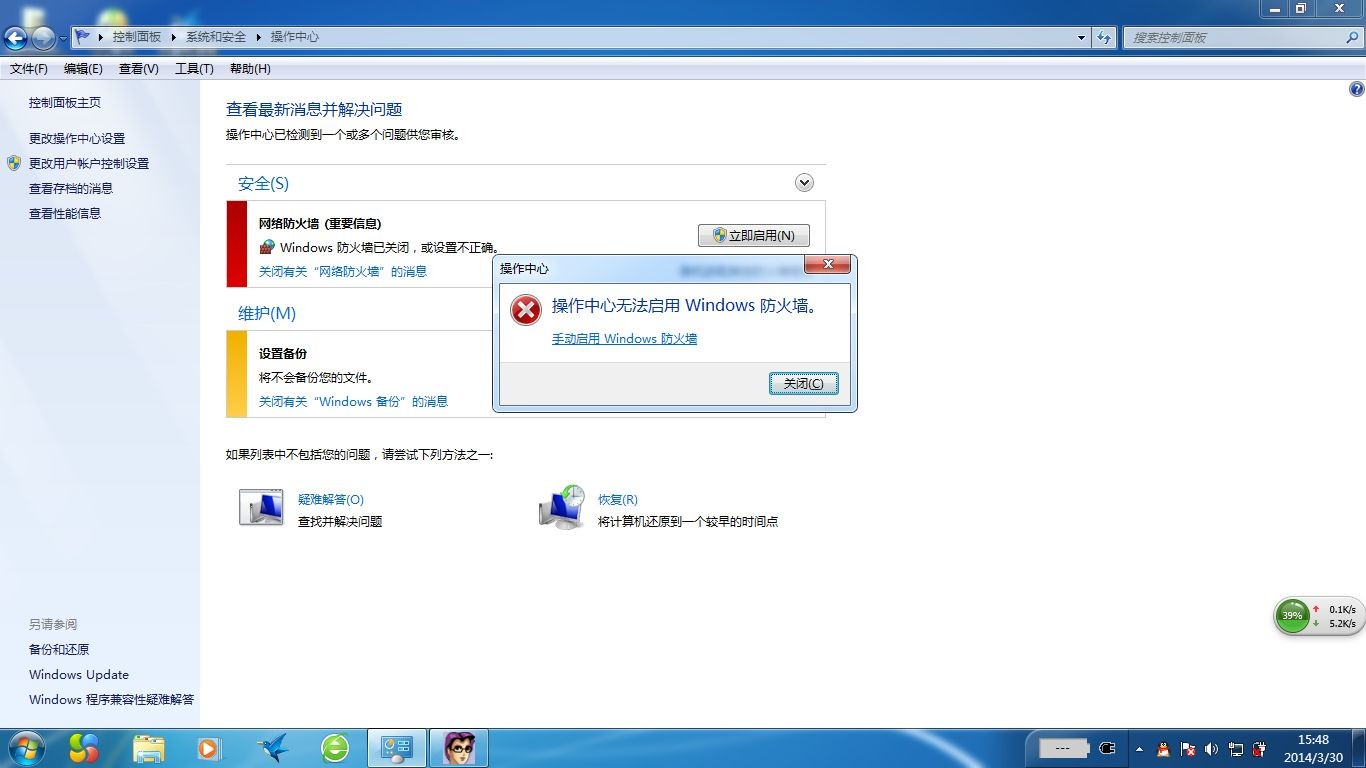Open Windows Update in See also
This screenshot has width=1366, height=768.
pos(79,674)
